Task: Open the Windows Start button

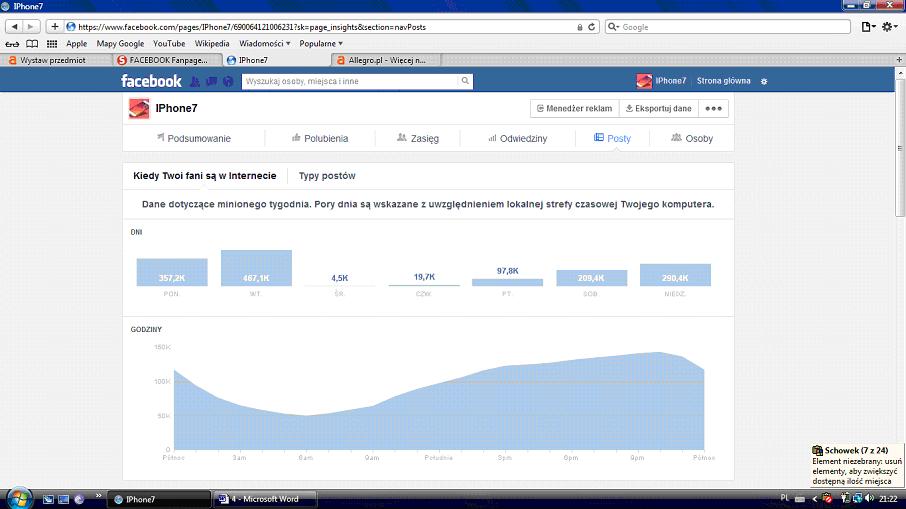Action: (19, 499)
